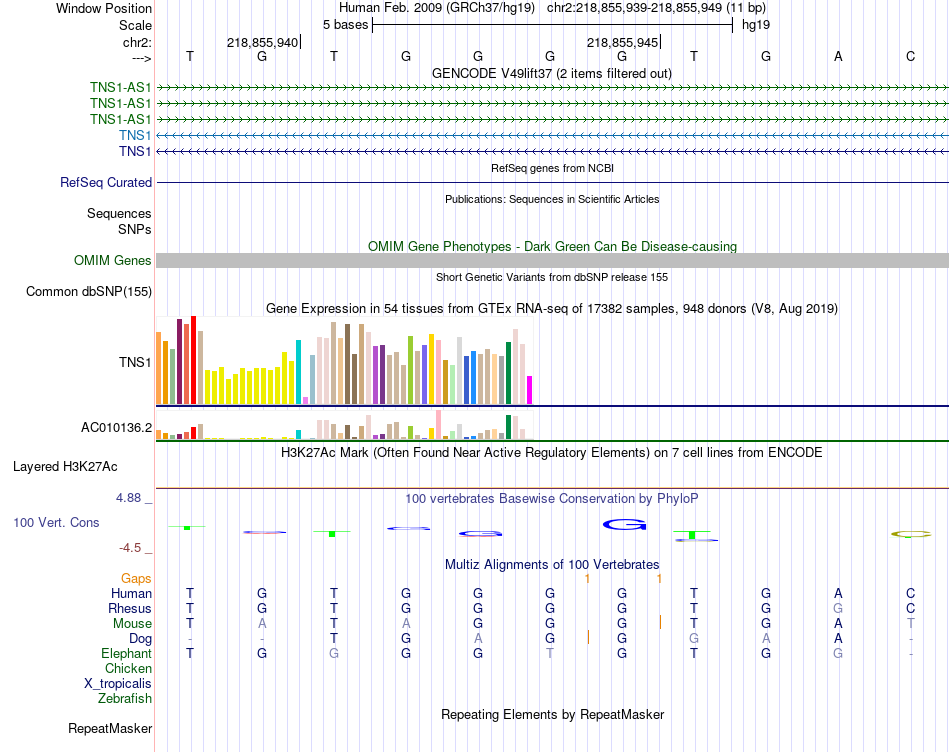The height and width of the screenshot is (752, 950).
Task: Open the Common dbSNP(155) track label
Action: point(89,291)
